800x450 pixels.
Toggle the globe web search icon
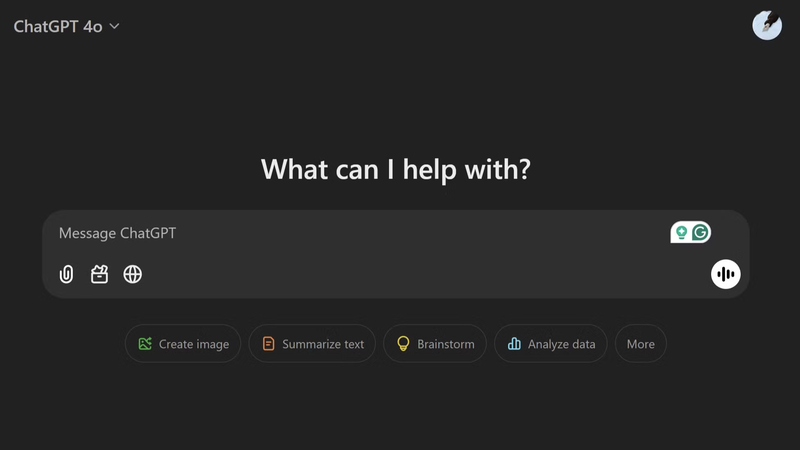132,274
